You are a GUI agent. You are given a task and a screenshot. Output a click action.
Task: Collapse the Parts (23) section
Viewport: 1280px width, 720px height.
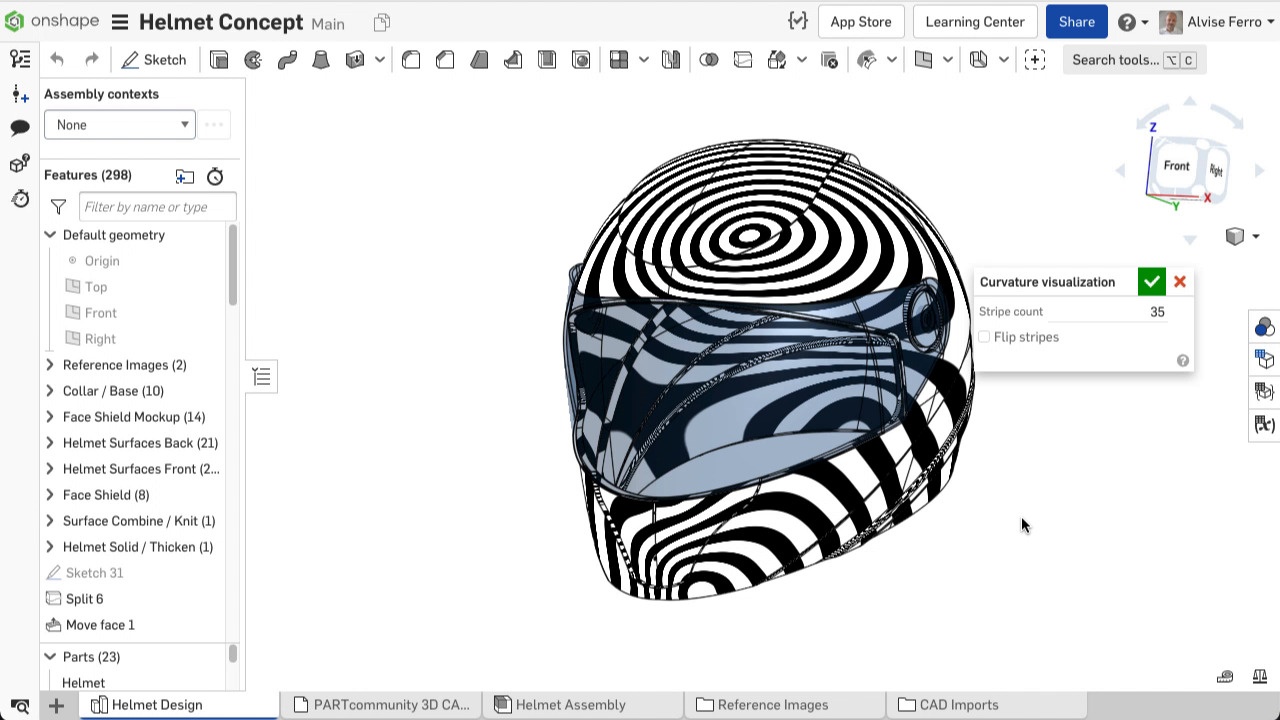[x=50, y=657]
